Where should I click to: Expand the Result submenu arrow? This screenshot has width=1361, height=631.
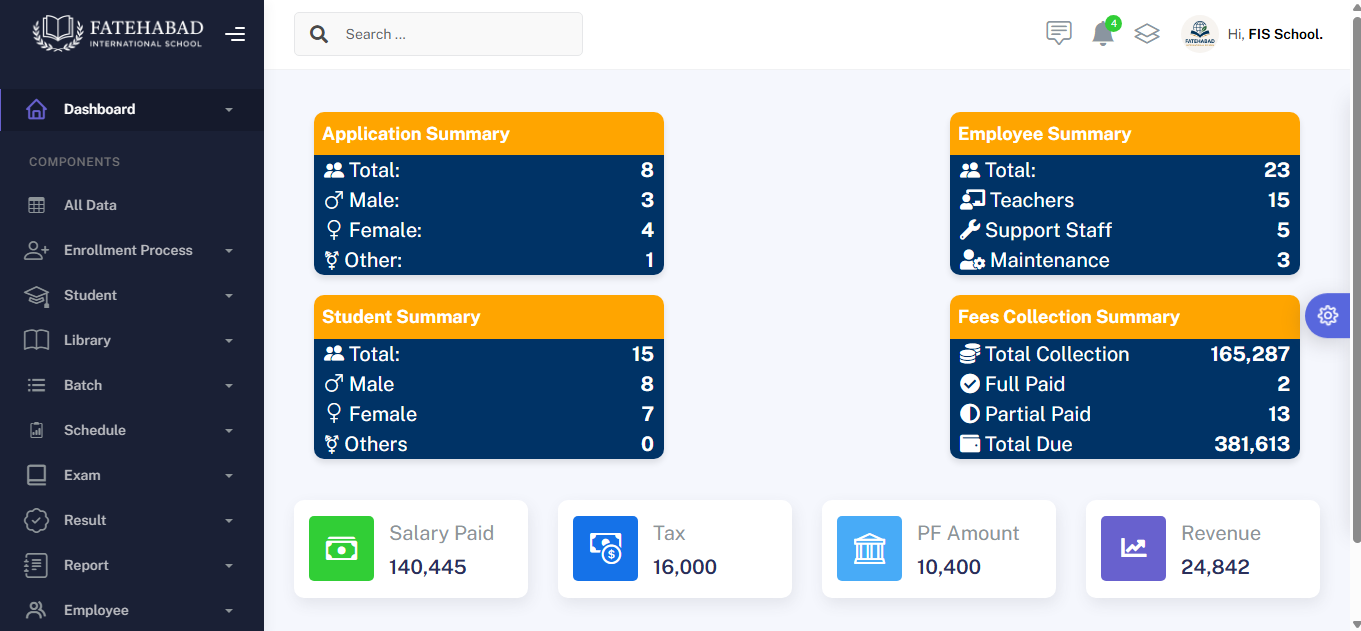[x=229, y=520]
